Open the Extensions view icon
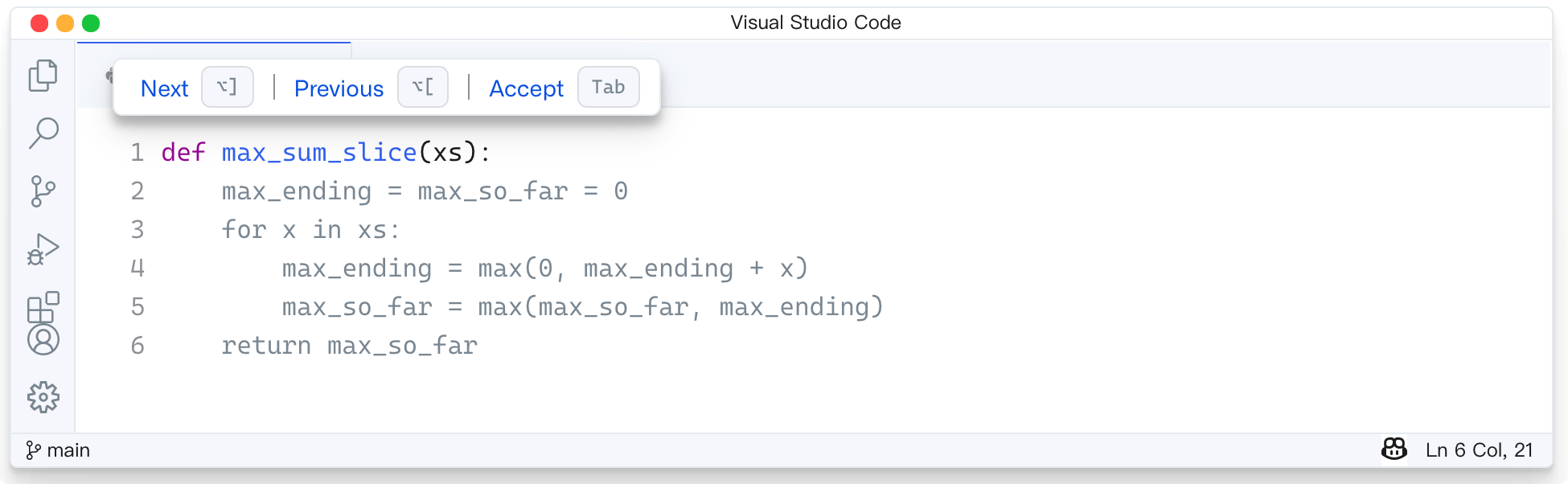Viewport: 1568px width, 484px height. pos(43,307)
